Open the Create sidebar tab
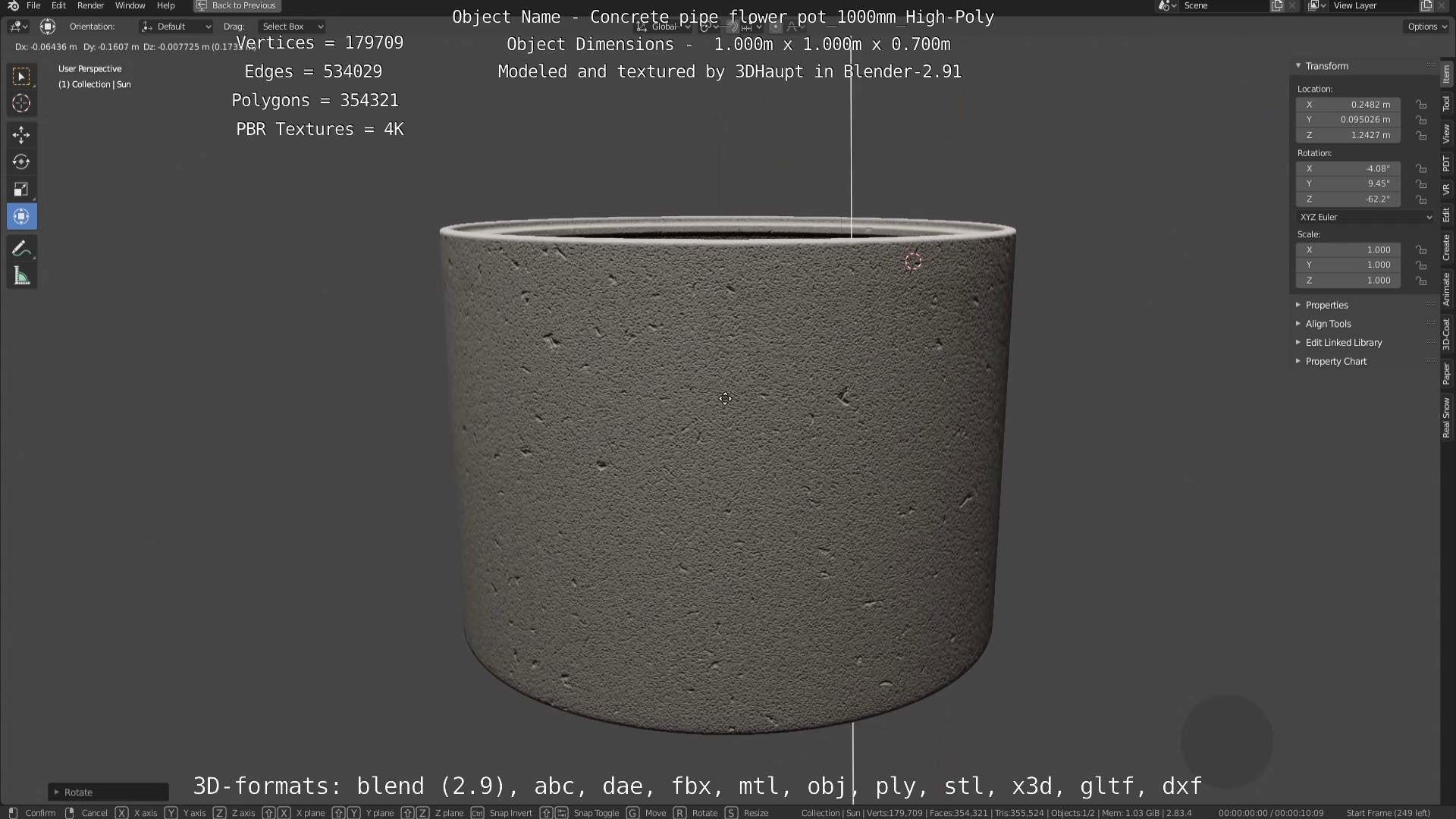This screenshot has width=1456, height=819. [1447, 248]
